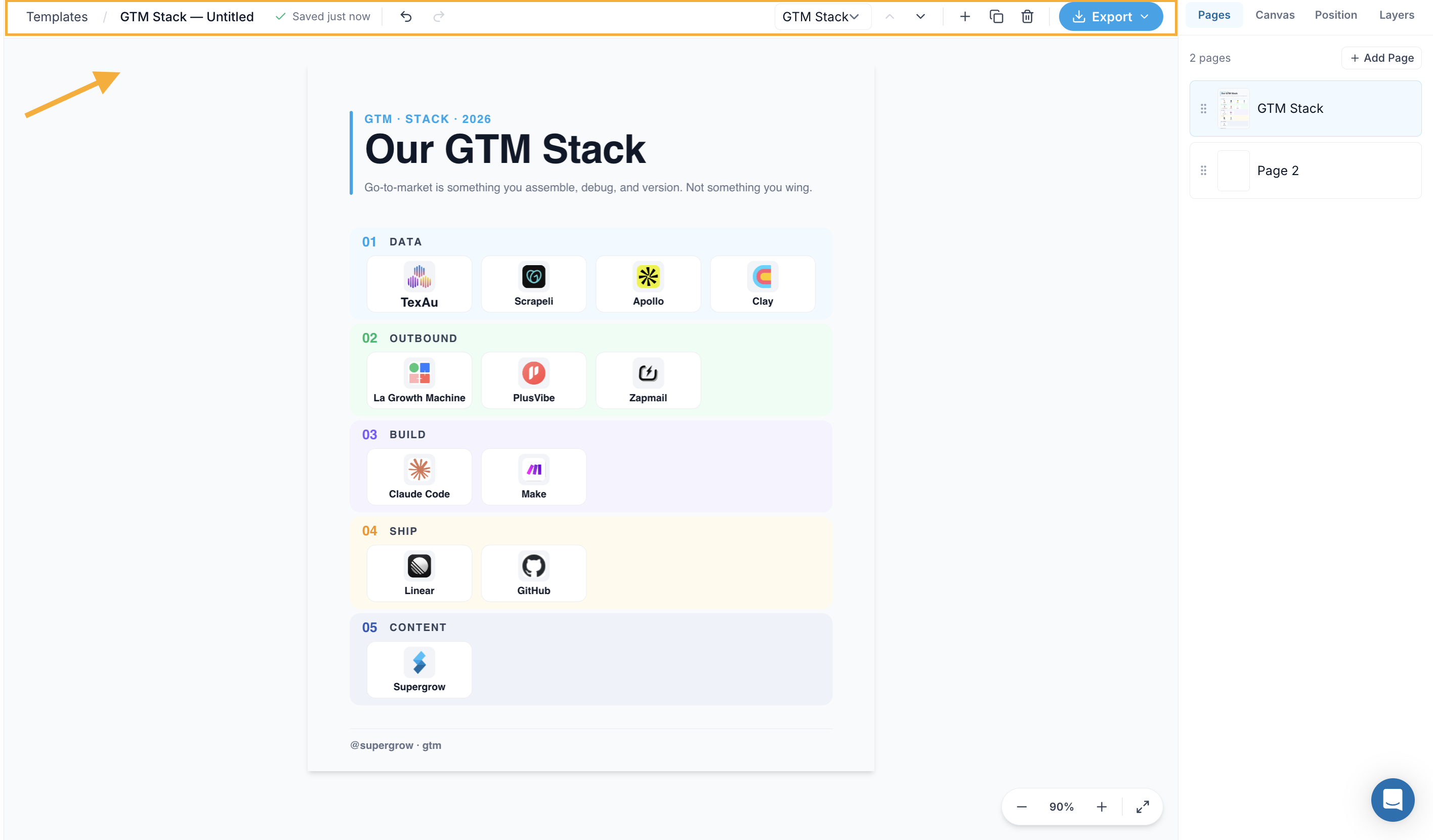Viewport: 1433px width, 840px height.
Task: Switch to the Pages tab
Action: click(1213, 15)
